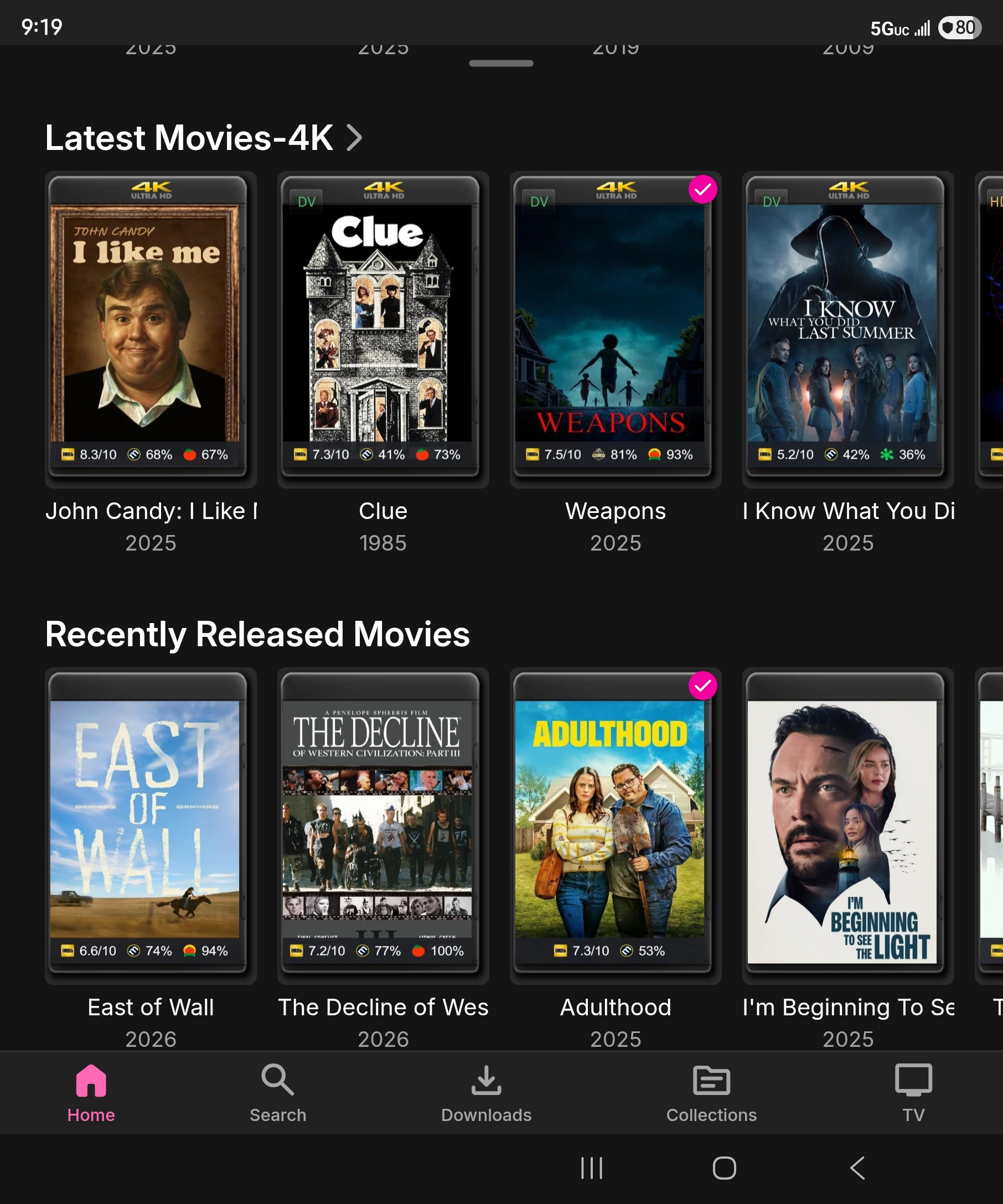
Task: Select East of Wall movie poster
Action: pyautogui.click(x=151, y=826)
